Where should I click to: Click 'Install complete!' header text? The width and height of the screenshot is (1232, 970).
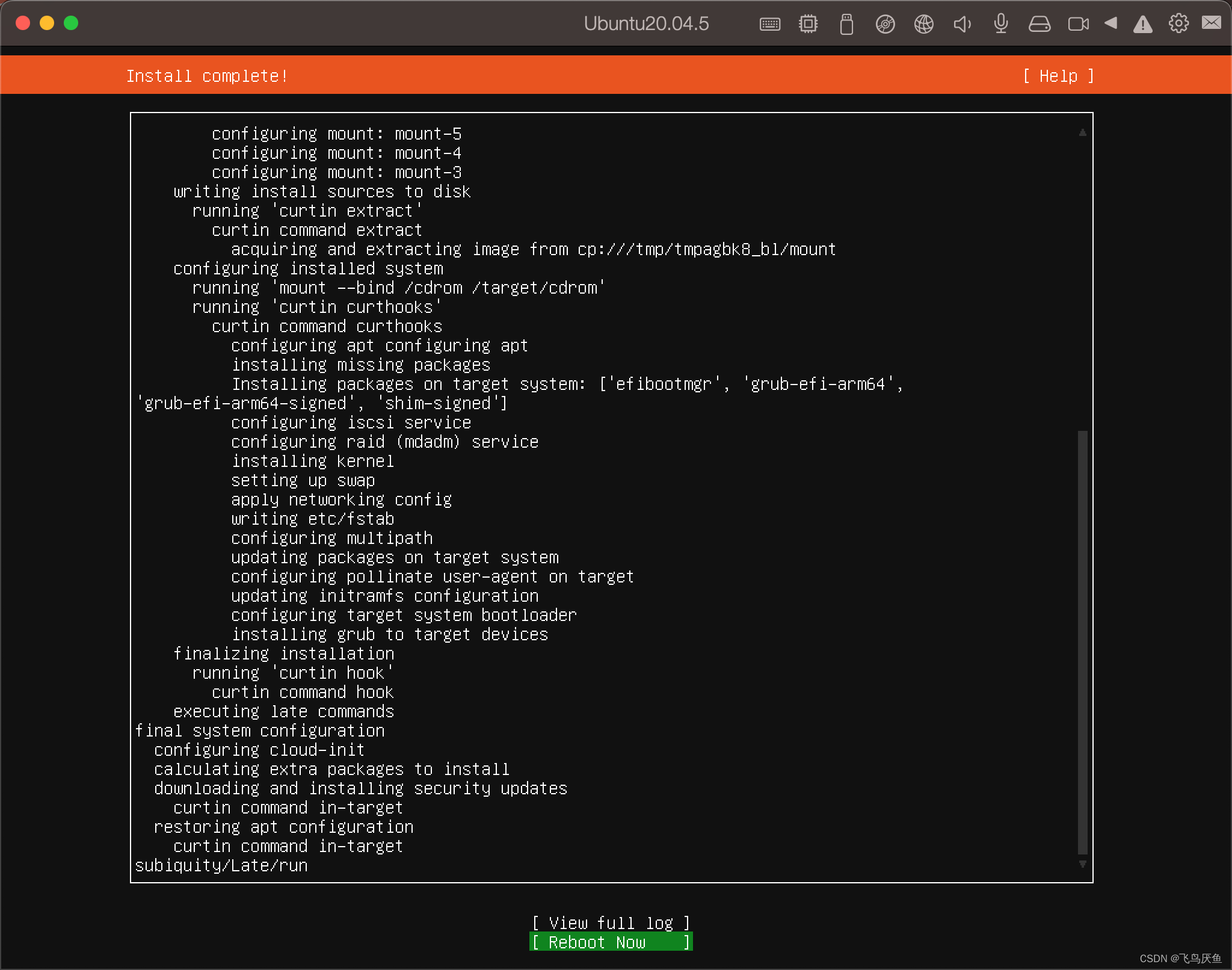(x=208, y=76)
